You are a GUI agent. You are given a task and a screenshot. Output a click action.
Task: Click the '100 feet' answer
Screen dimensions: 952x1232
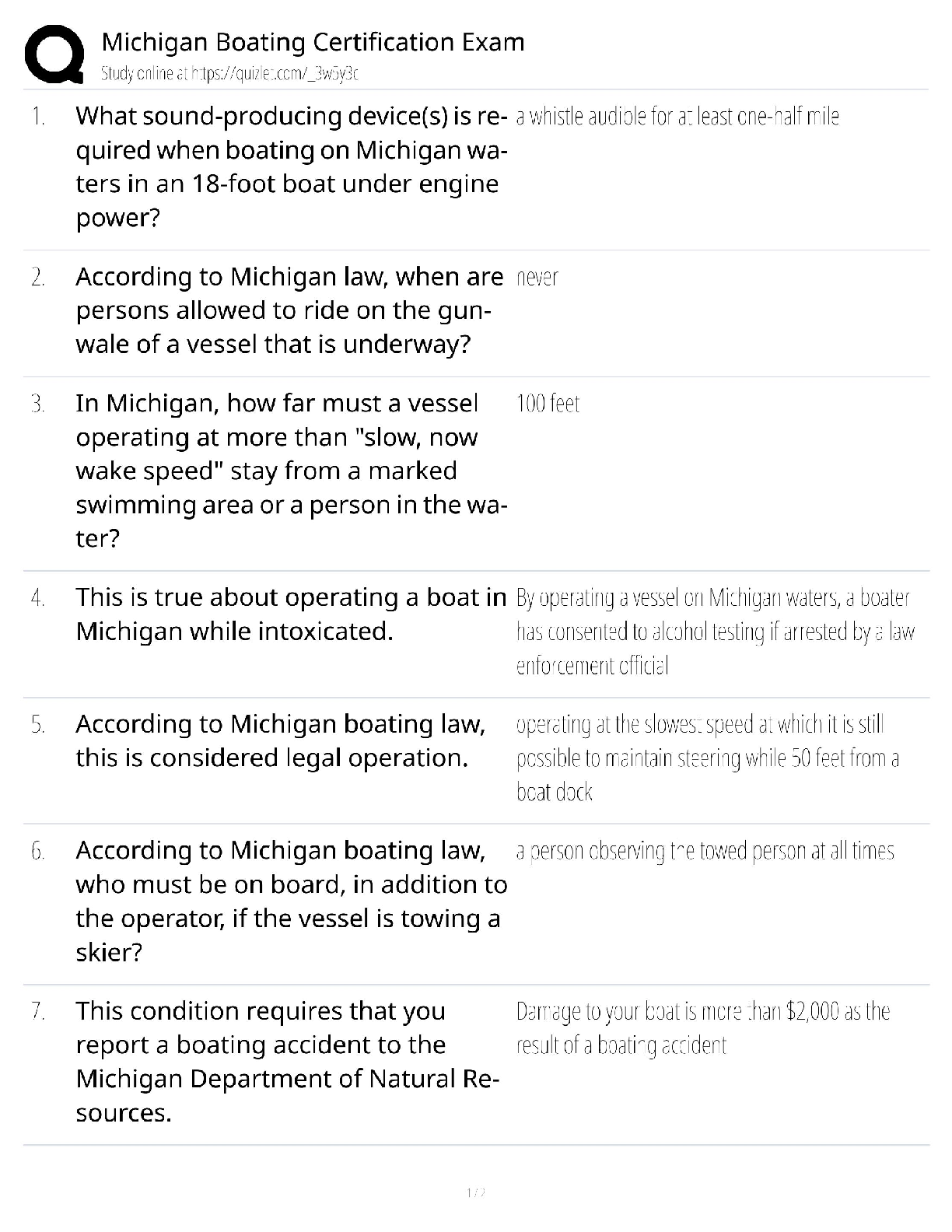coord(548,404)
